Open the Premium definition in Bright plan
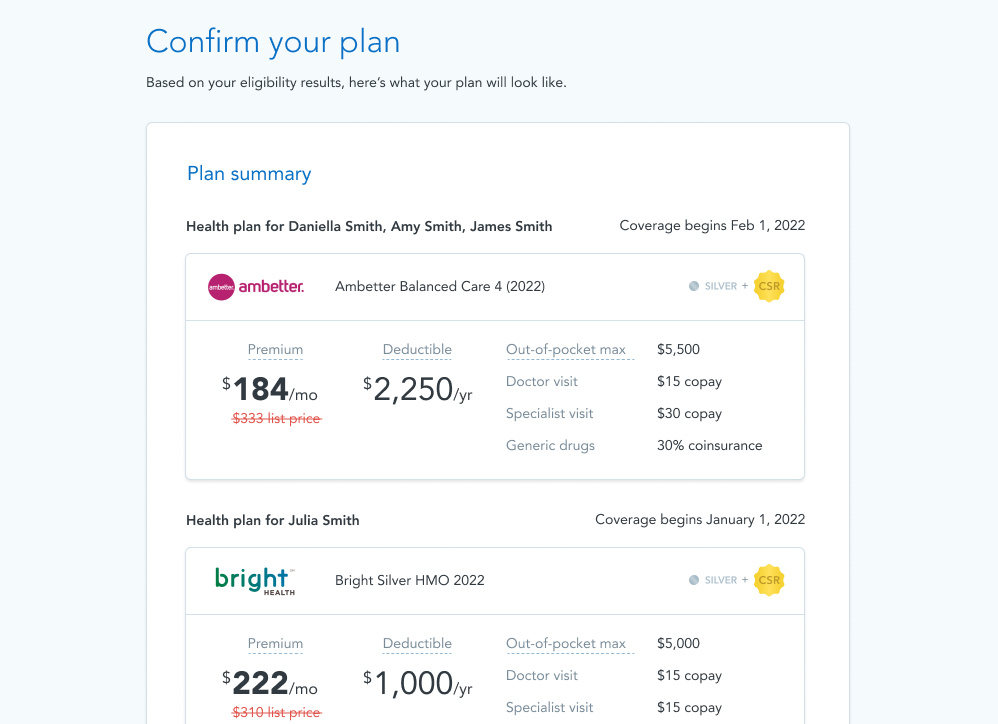The width and height of the screenshot is (998, 724). [275, 644]
